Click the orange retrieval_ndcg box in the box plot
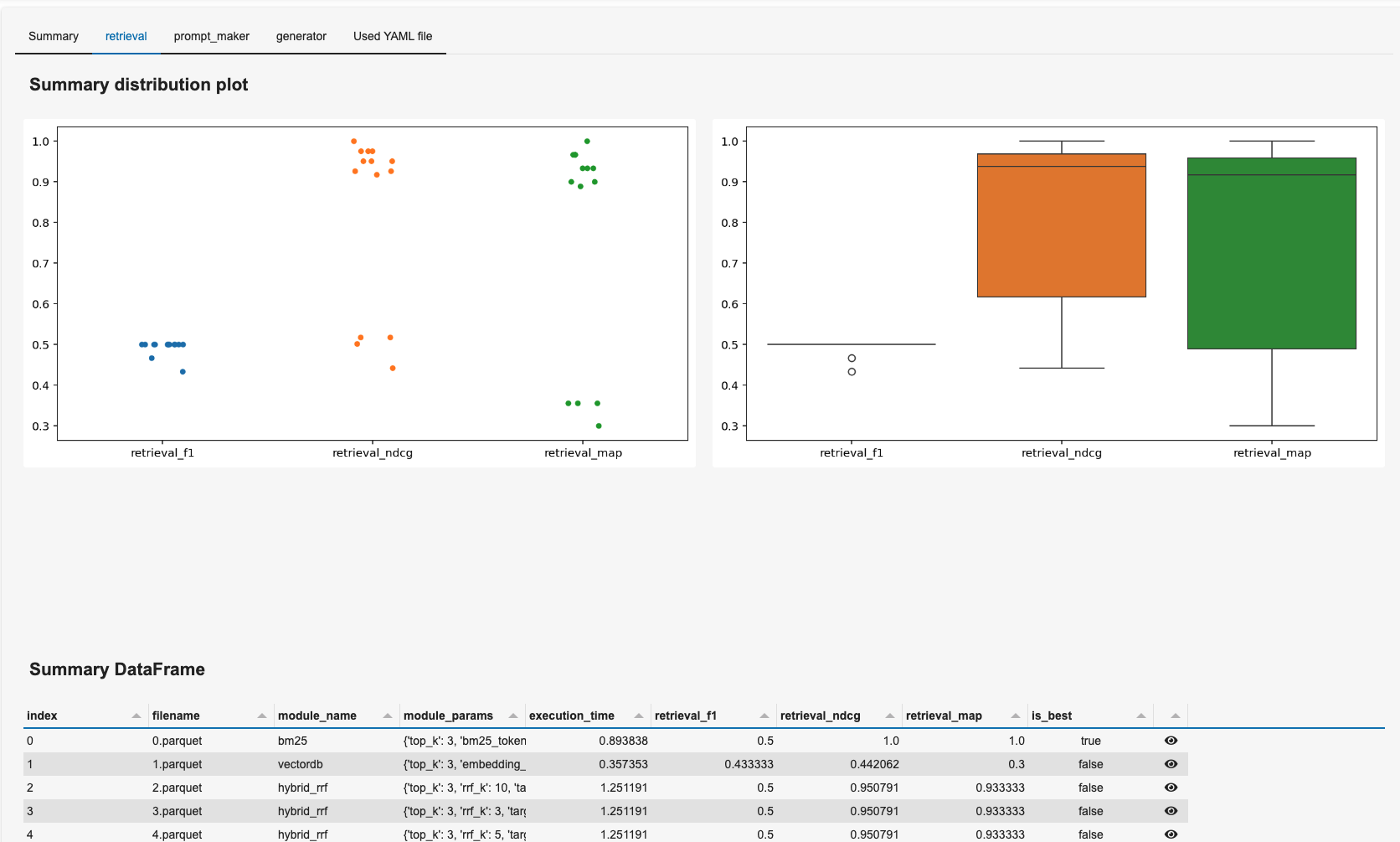This screenshot has width=1400, height=842. click(x=1061, y=226)
